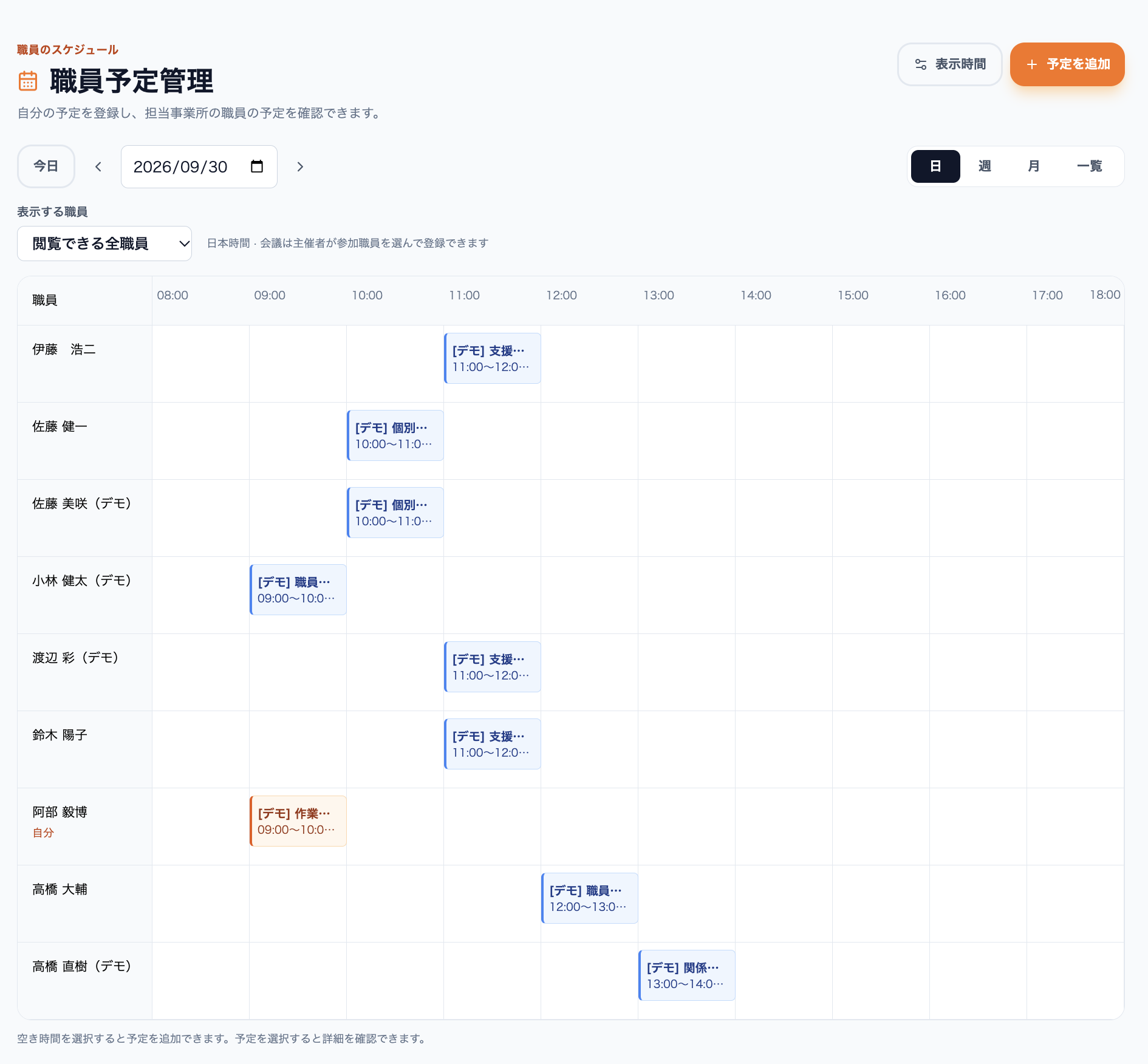The width and height of the screenshot is (1148, 1064).
Task: Click staff name 小林 健太（デモ）
Action: pyautogui.click(x=82, y=581)
